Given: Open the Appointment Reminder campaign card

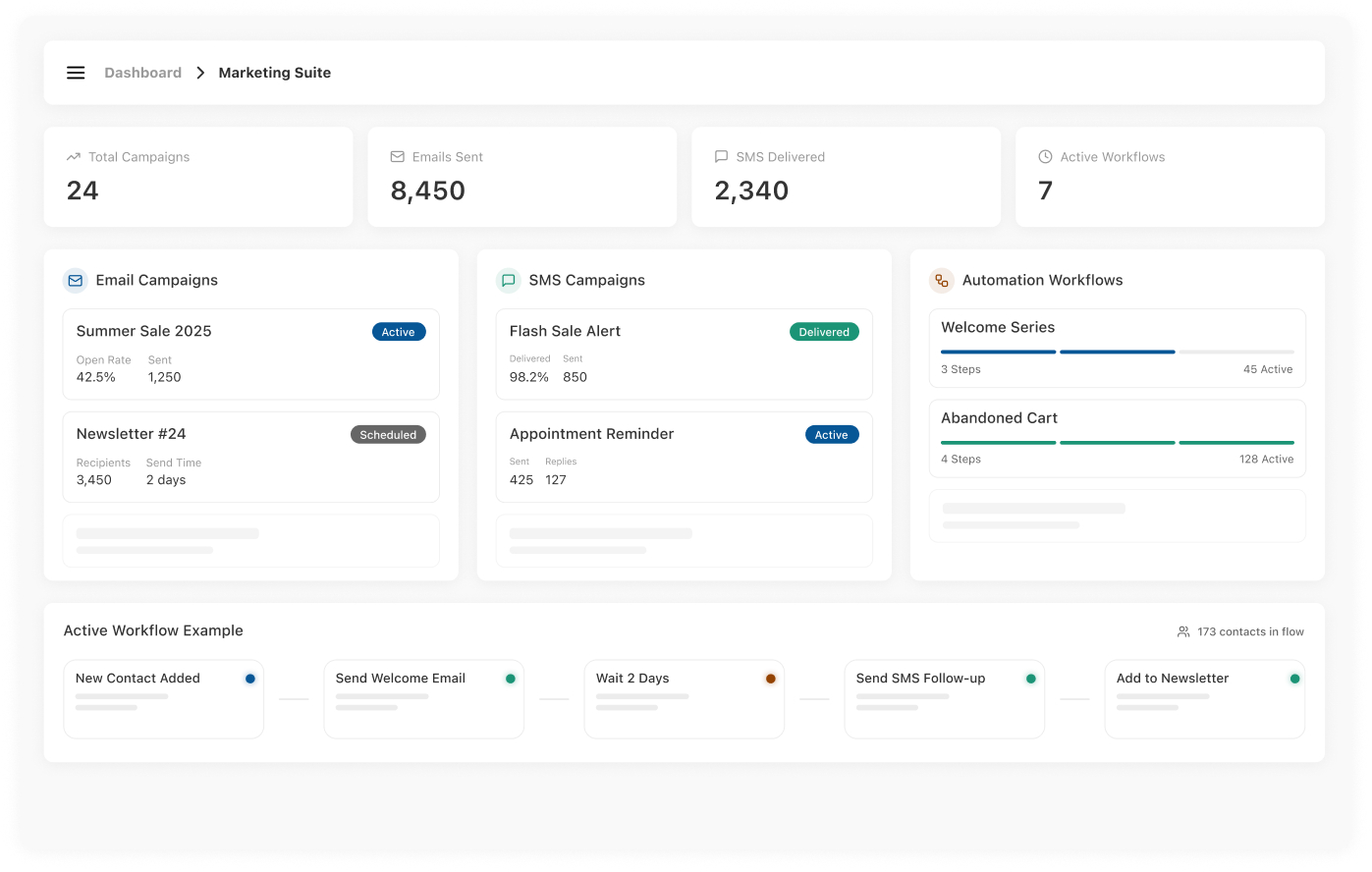Looking at the screenshot, I should tap(684, 457).
